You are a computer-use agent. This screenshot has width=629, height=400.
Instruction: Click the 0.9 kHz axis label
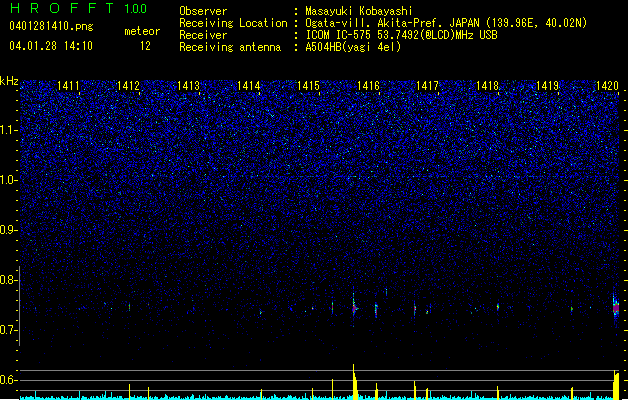click(9, 230)
